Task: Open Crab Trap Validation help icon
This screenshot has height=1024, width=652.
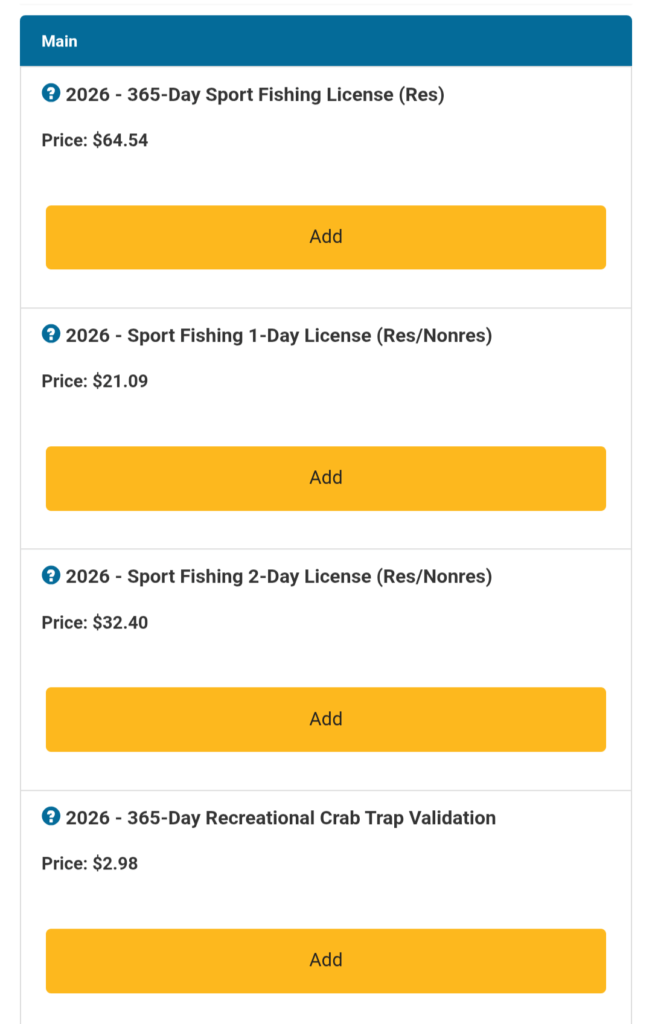Action: (51, 817)
